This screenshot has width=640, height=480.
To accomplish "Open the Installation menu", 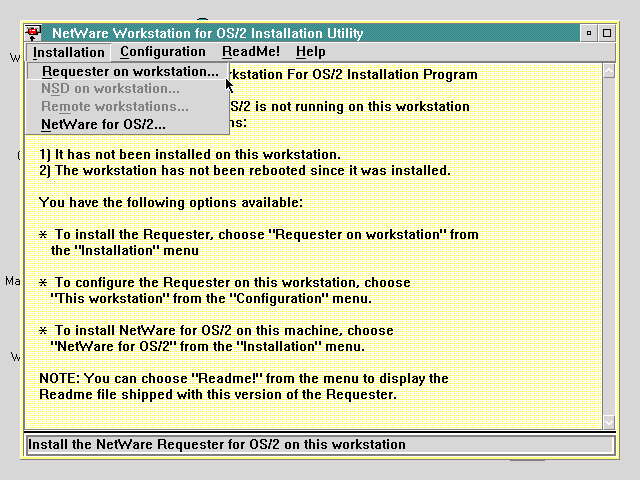I will 69,52.
